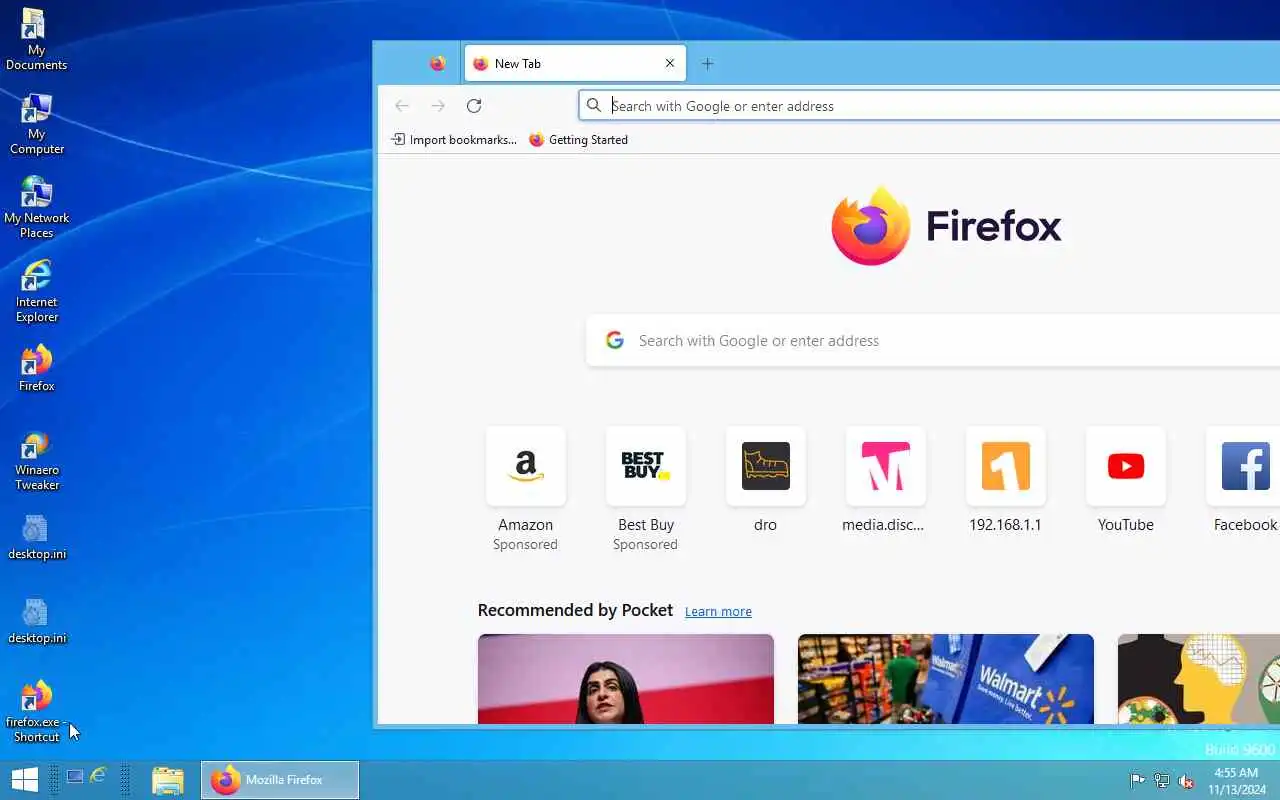Screen dimensions: 1280x800
Task: Open File Explorer from taskbar
Action: point(168,780)
